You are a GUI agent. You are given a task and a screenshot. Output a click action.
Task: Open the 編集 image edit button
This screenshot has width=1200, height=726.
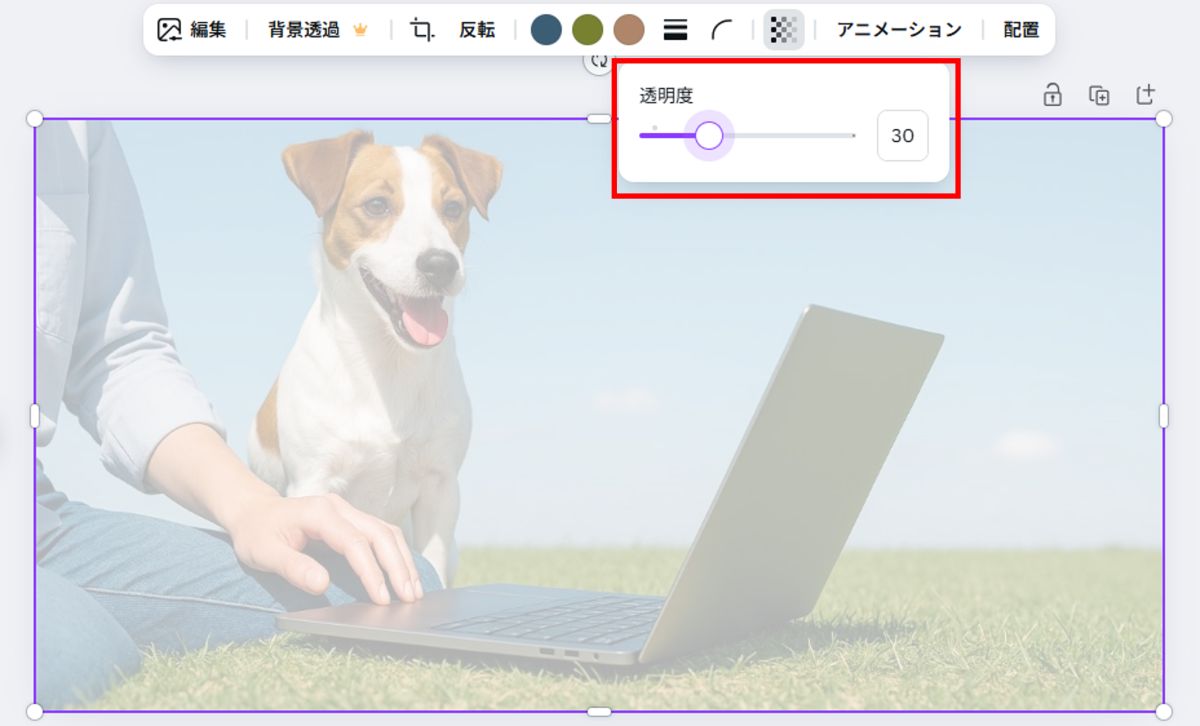(x=192, y=30)
